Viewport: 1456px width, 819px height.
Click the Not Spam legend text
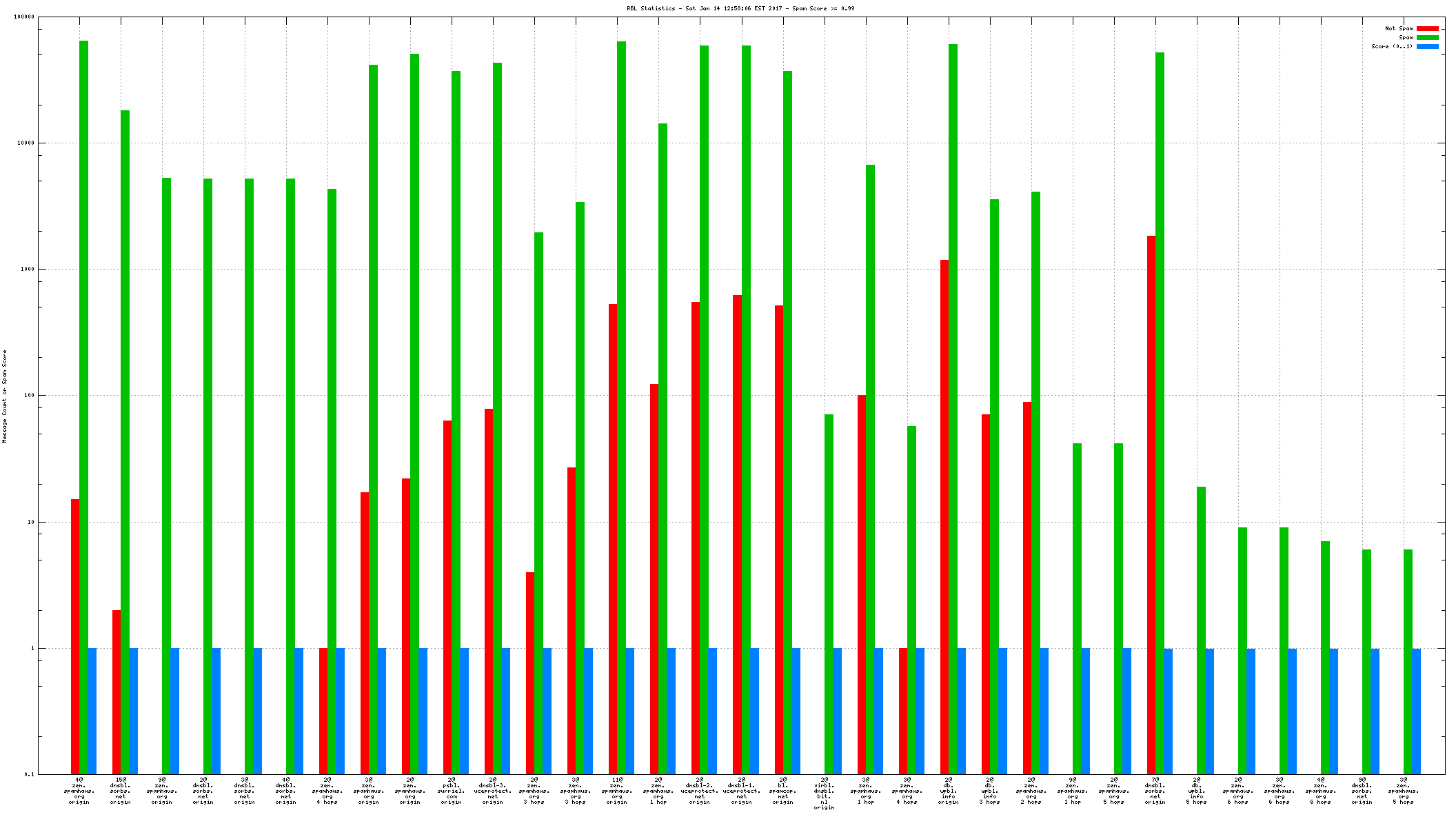(1399, 29)
